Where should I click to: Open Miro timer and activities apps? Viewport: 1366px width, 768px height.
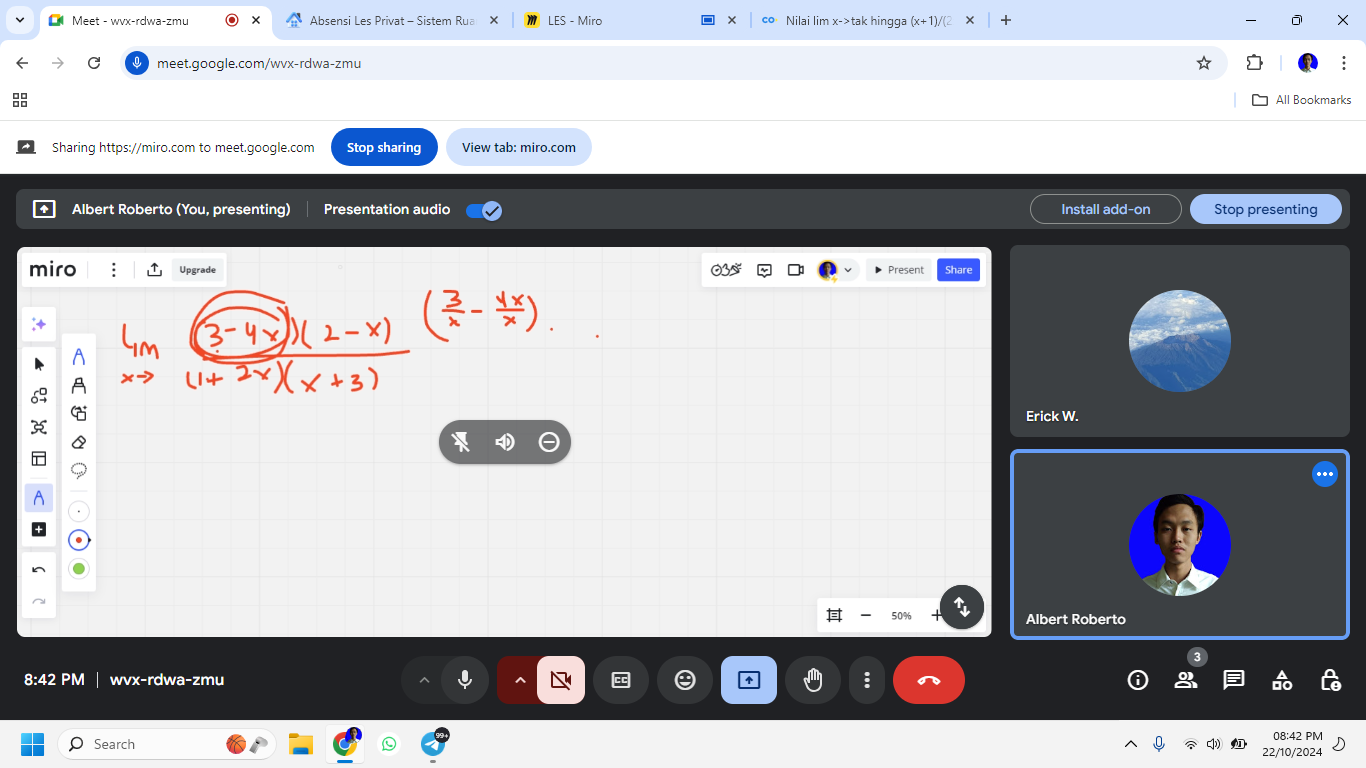tap(726, 270)
